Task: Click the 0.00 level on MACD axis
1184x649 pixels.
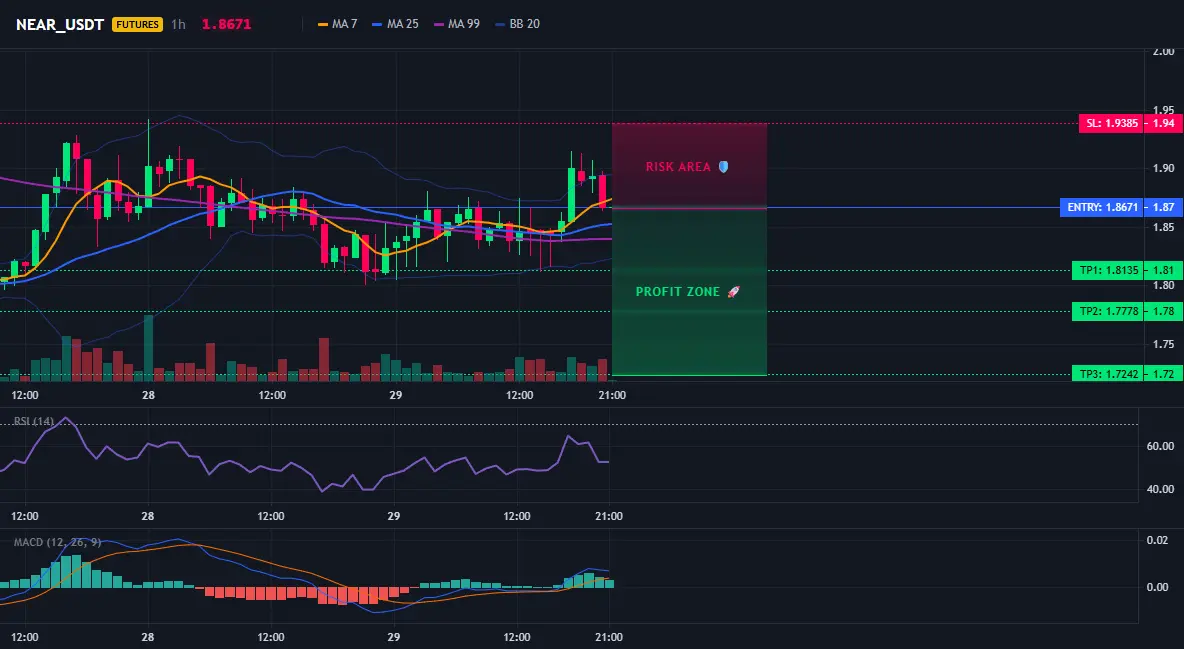Action: [x=1158, y=587]
